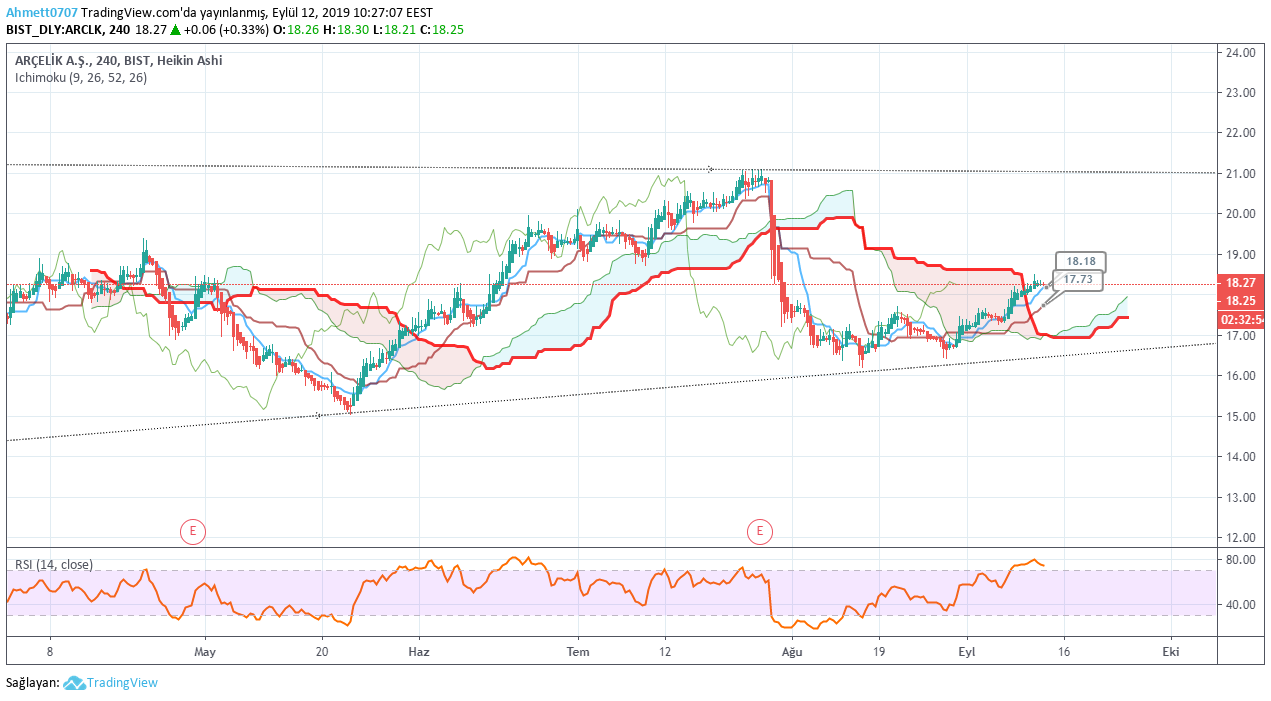
Task: Click the BIST_DLY:ARCLK symbol text in header
Action: tap(55, 29)
